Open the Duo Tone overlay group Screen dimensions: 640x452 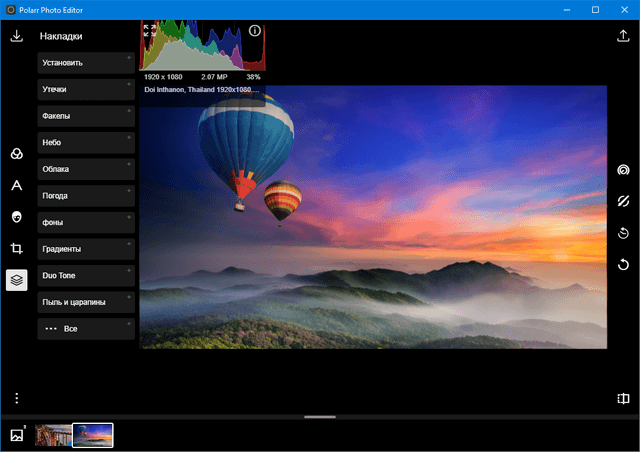(86, 275)
